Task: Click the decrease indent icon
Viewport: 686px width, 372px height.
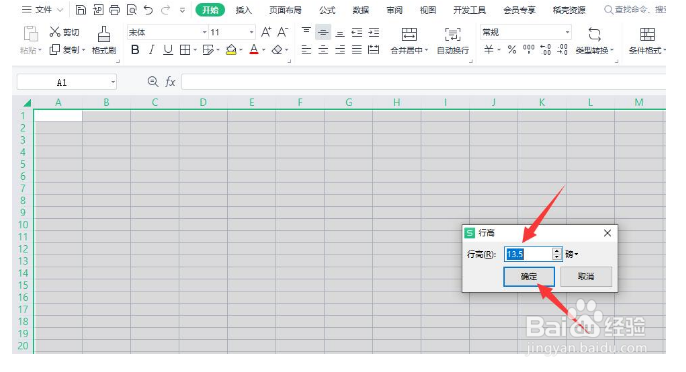Action: [357, 32]
